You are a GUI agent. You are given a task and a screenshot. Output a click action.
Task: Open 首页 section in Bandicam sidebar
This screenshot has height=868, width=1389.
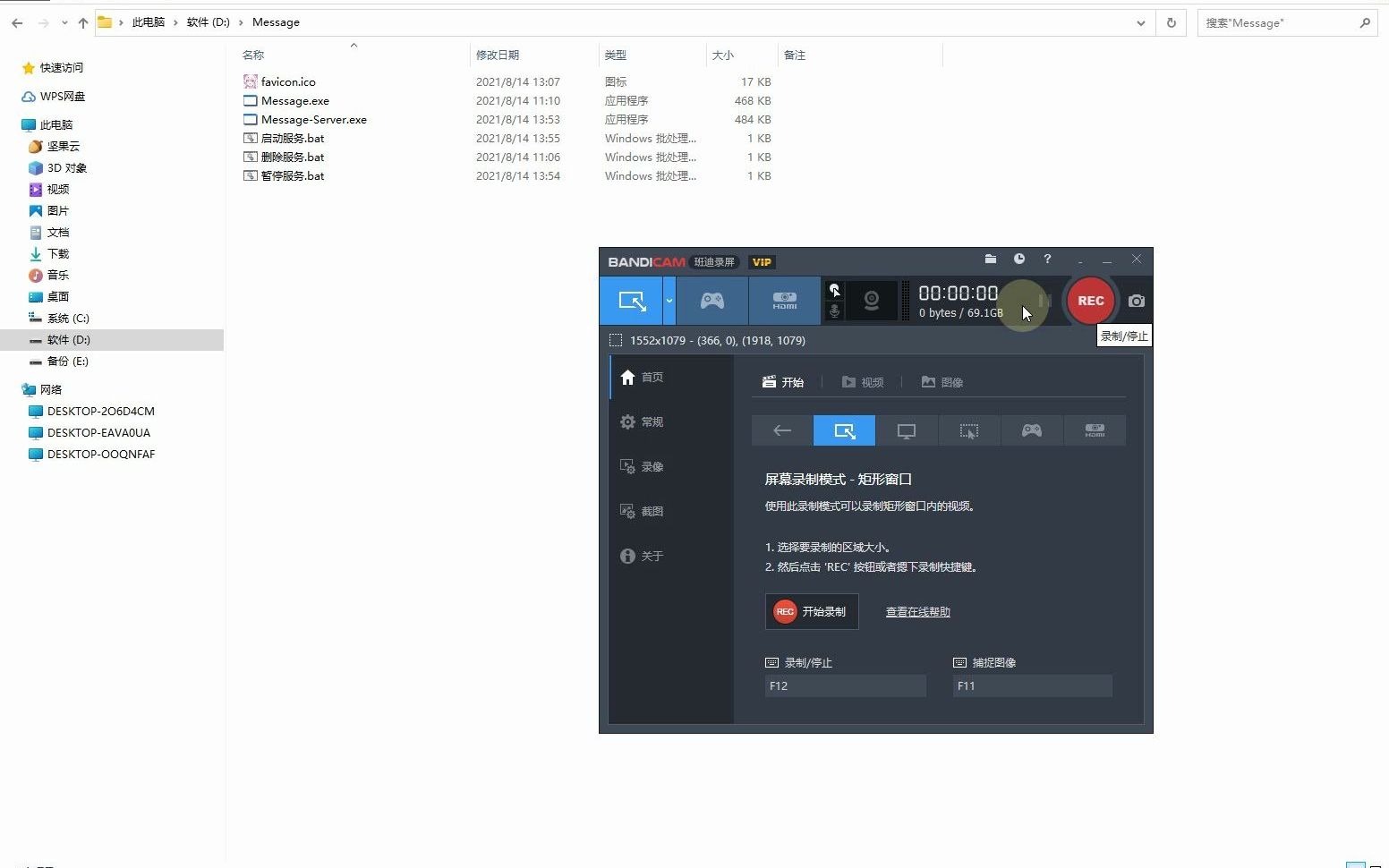pos(671,377)
